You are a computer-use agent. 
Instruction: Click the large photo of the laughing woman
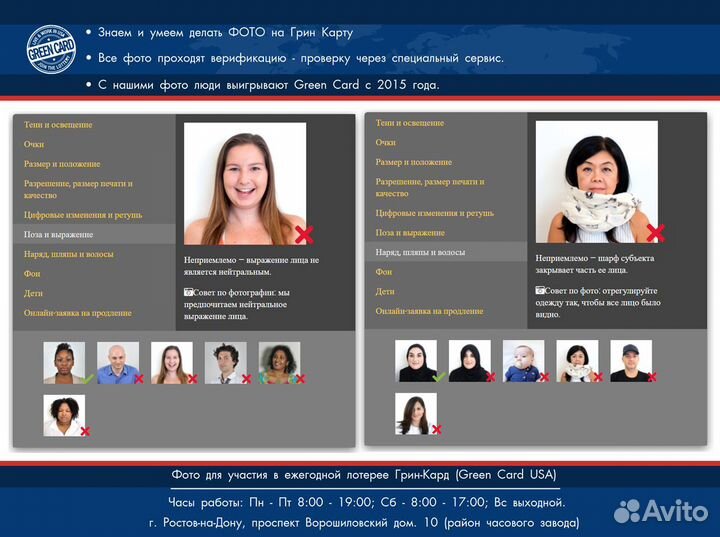click(x=245, y=183)
